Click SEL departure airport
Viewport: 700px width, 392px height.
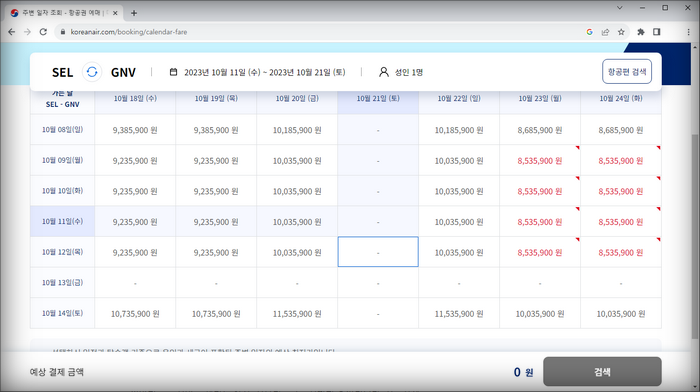tap(62, 72)
